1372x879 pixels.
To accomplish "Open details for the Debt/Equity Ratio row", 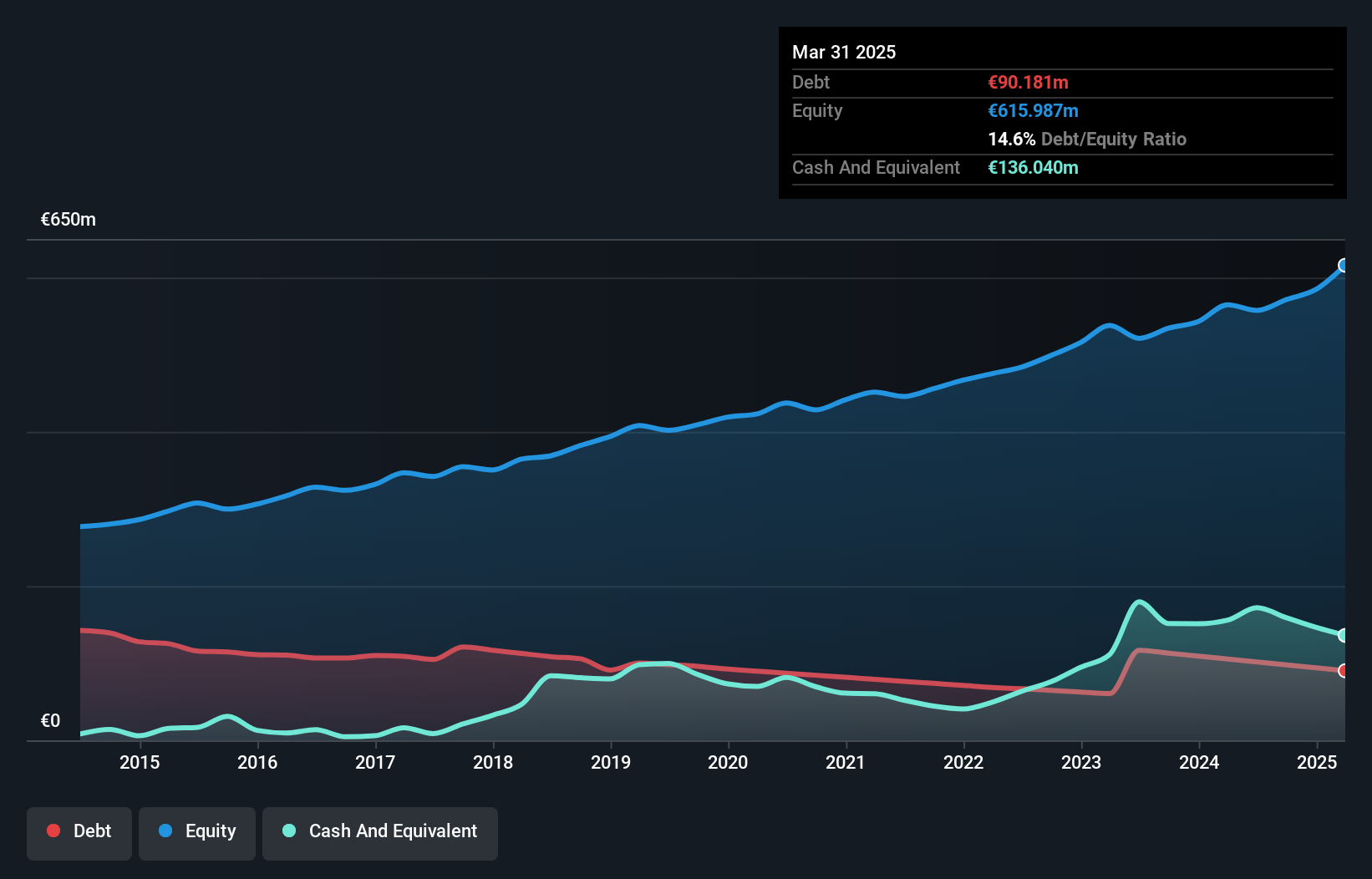I will click(1087, 139).
